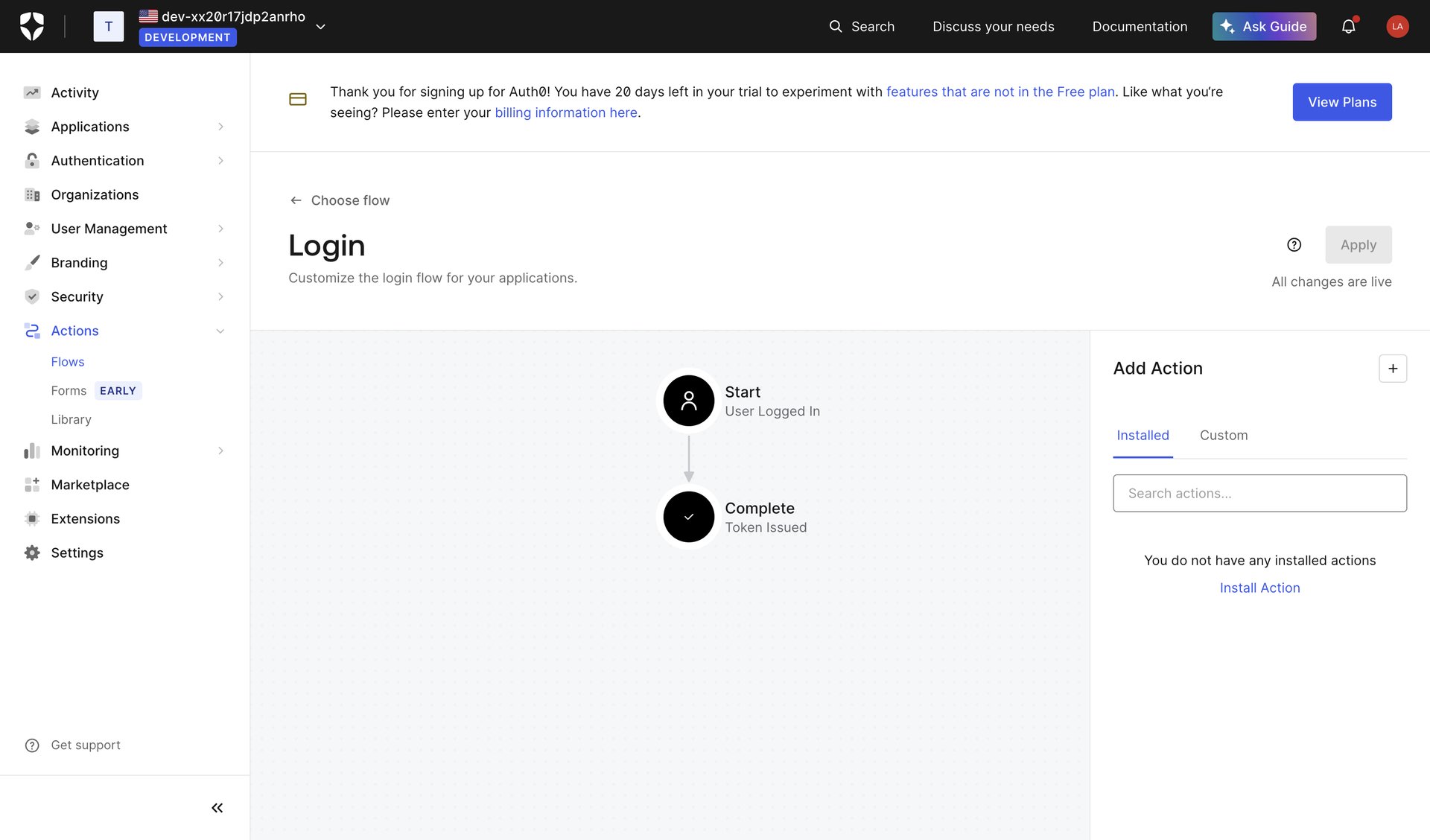Open Marketplace via its sidebar icon

31,484
